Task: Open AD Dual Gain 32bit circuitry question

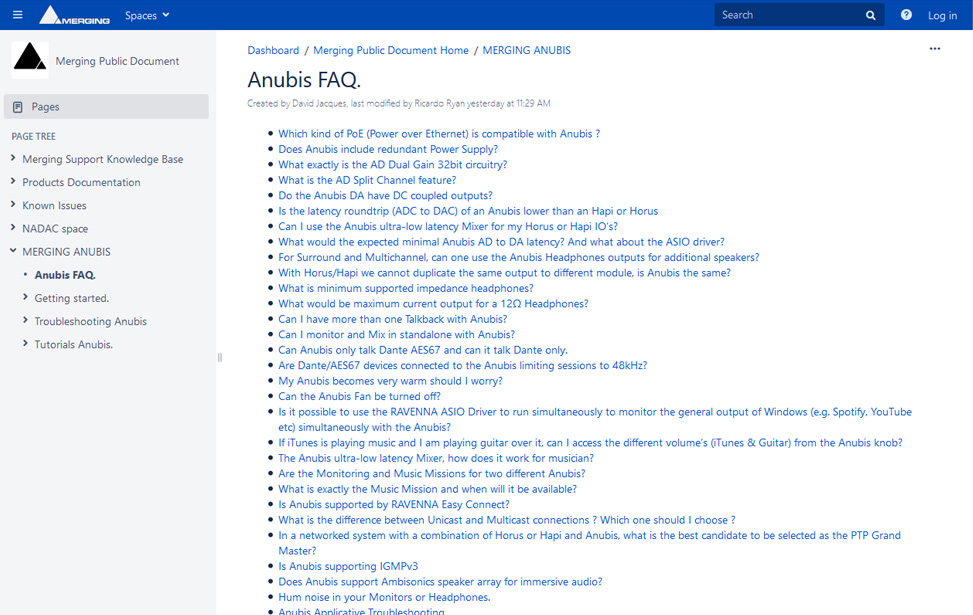Action: (x=393, y=164)
